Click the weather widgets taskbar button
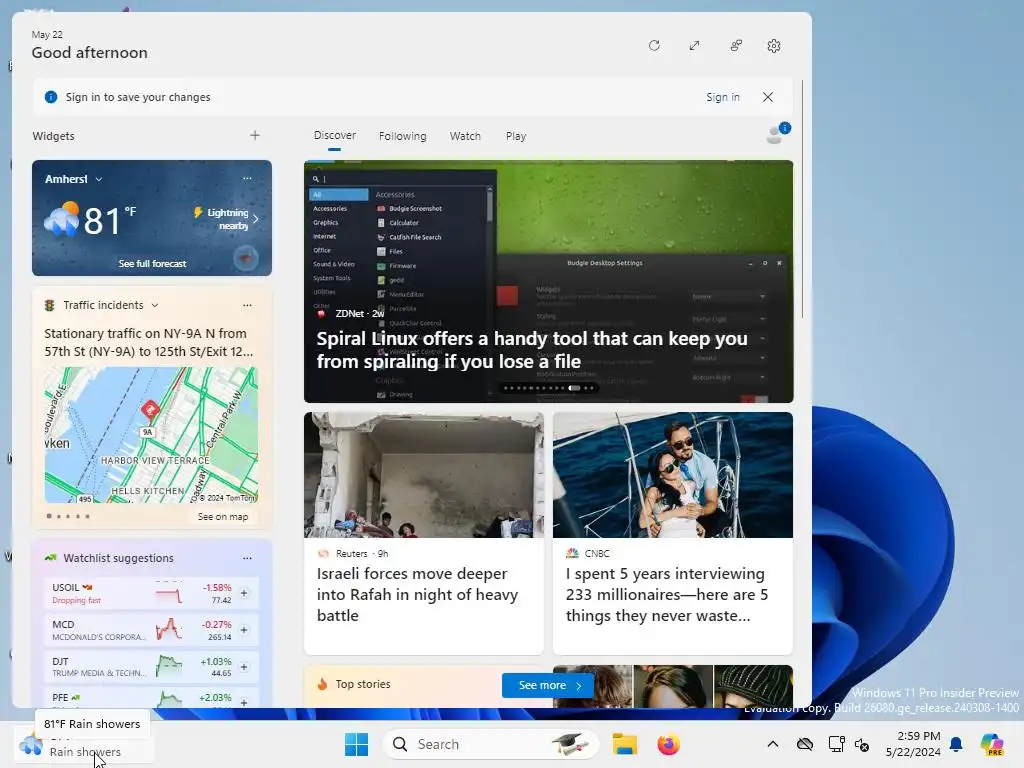This screenshot has height=768, width=1024. coord(84,744)
